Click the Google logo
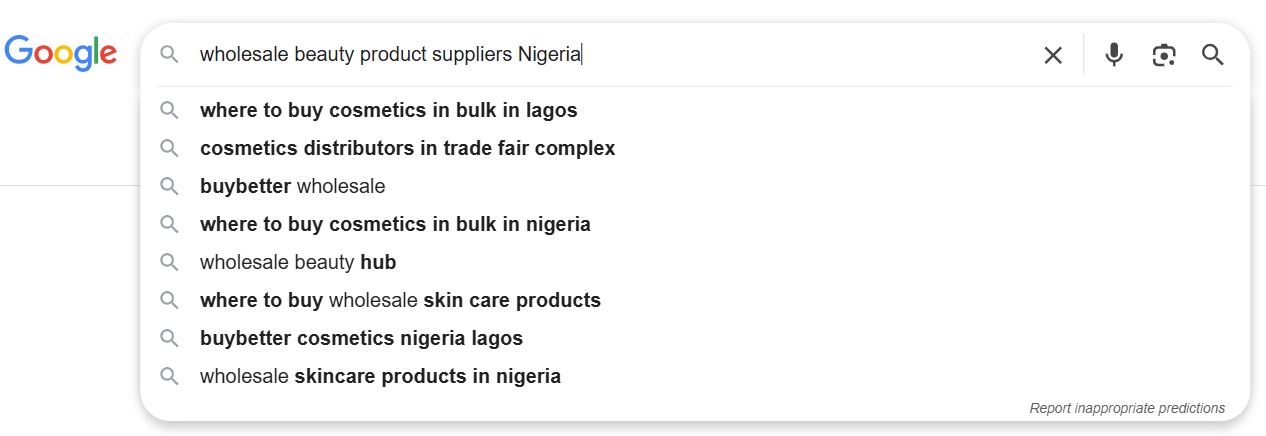 tap(61, 52)
